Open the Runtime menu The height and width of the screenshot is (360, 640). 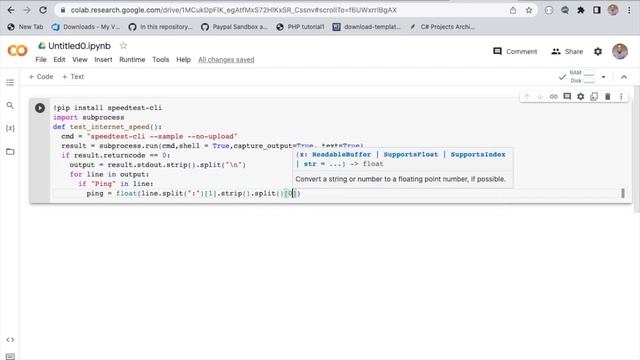coord(132,60)
